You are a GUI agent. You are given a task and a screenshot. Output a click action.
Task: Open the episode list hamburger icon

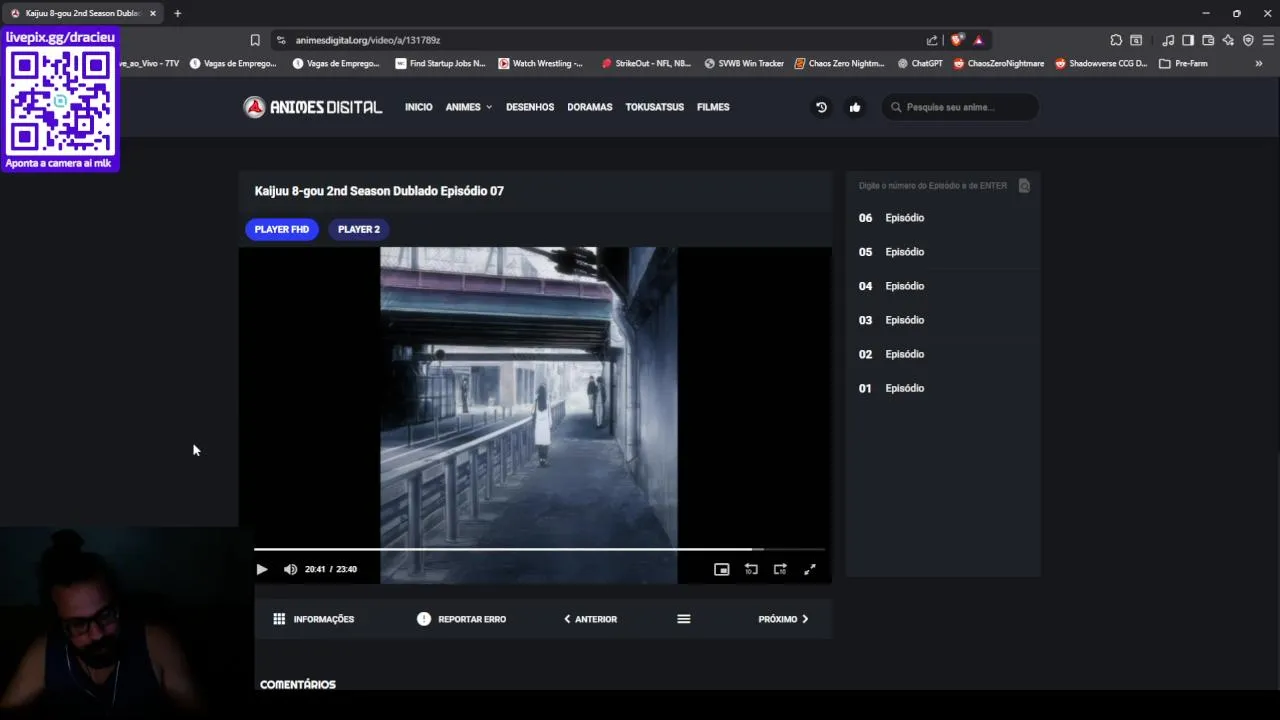(x=684, y=619)
